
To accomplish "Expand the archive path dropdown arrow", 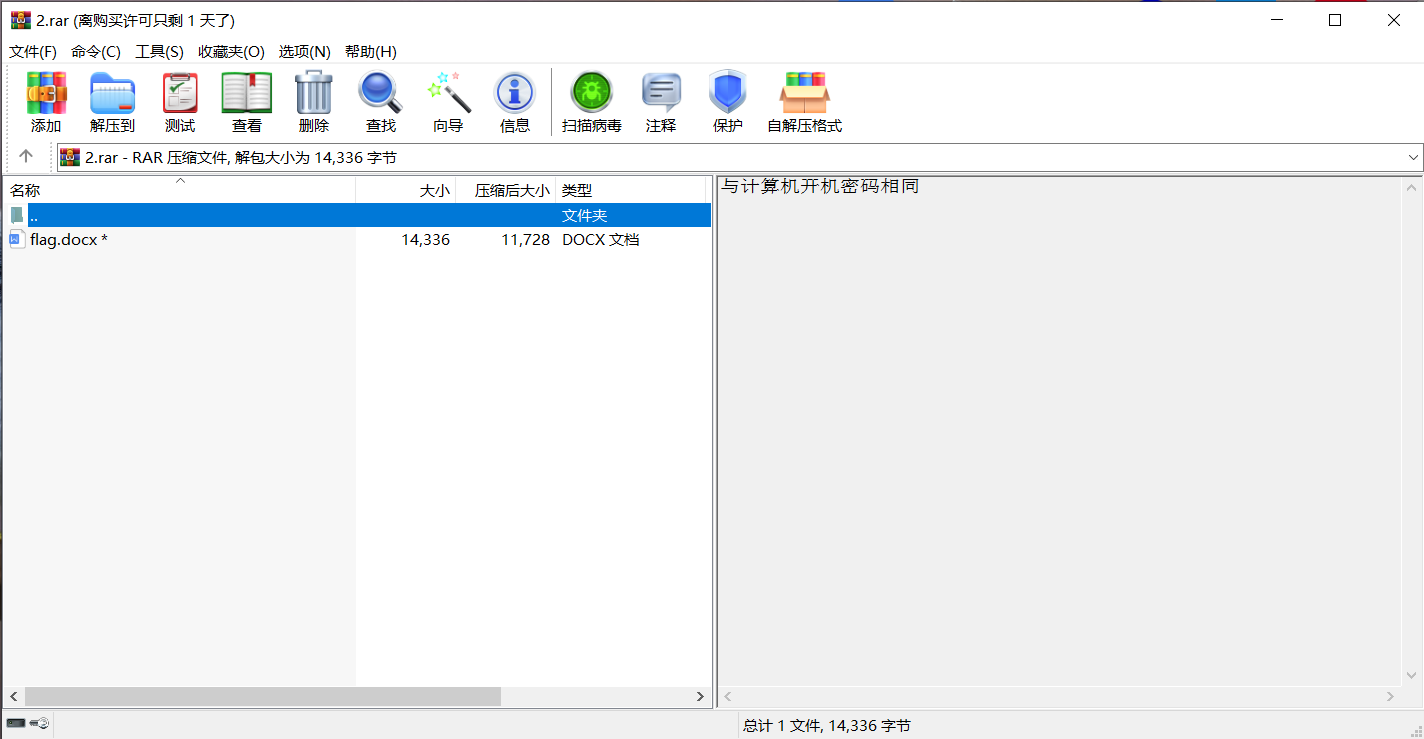I will [1413, 157].
